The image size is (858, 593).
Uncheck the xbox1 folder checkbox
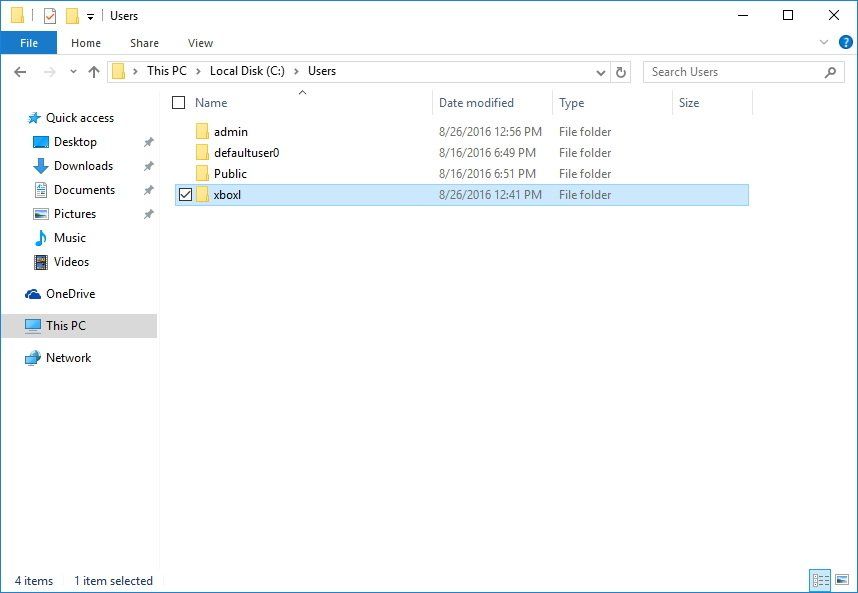click(x=185, y=194)
